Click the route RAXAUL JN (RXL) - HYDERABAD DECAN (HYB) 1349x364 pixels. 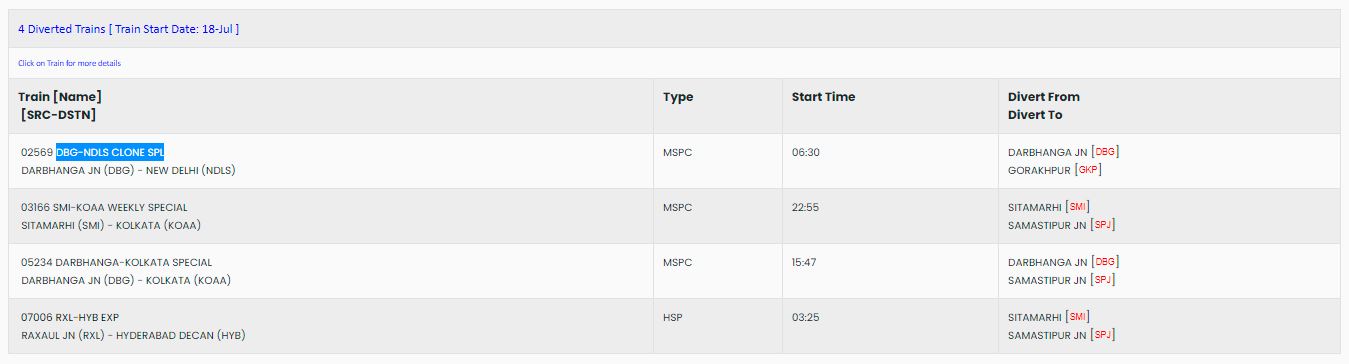point(133,335)
